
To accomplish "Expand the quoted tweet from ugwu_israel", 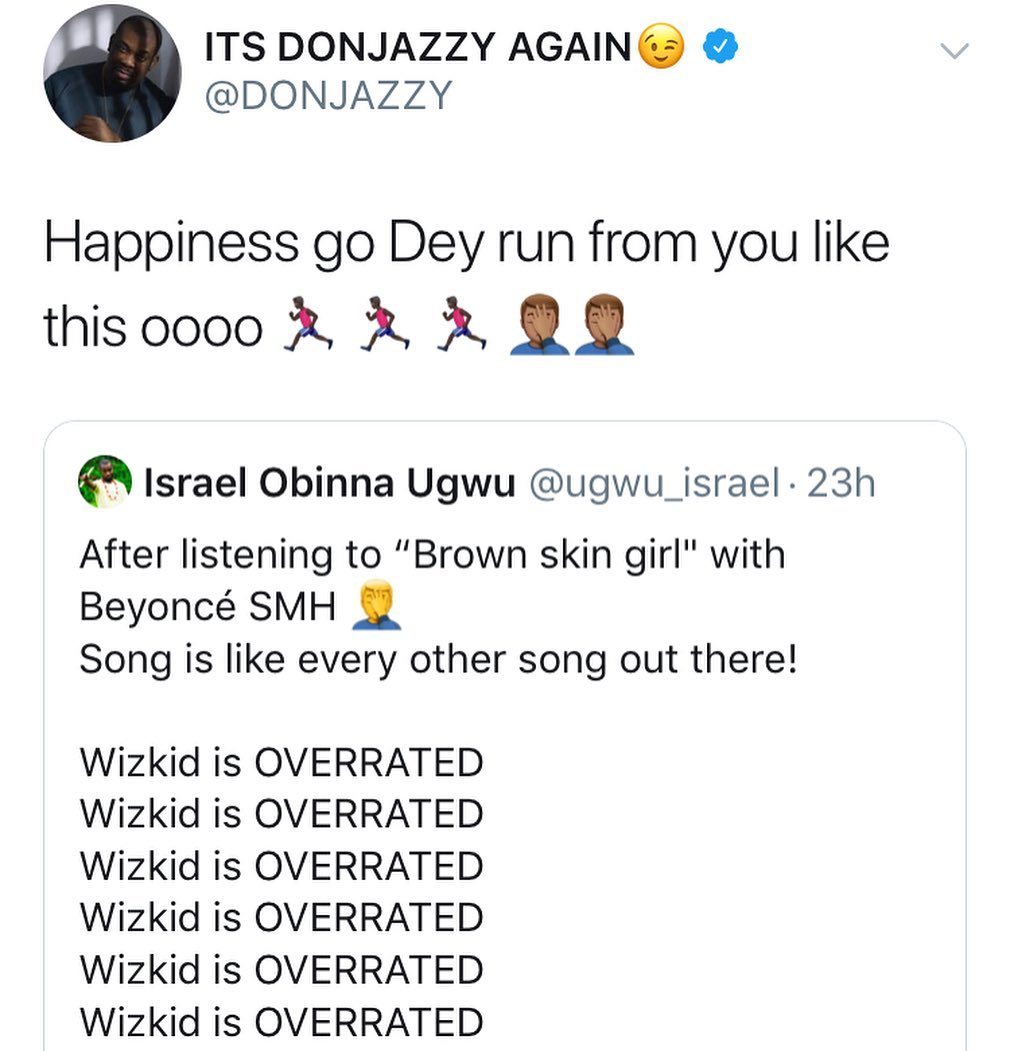I will [x=500, y=700].
